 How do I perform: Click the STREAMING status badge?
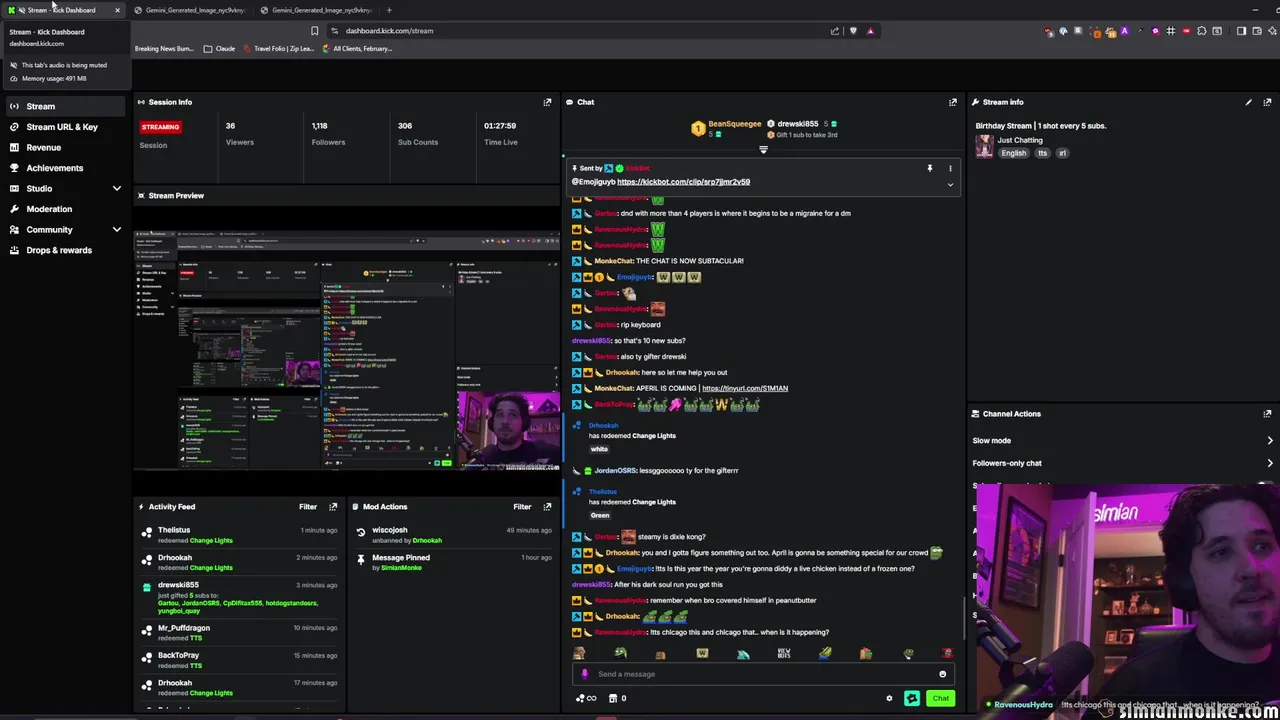(x=160, y=127)
